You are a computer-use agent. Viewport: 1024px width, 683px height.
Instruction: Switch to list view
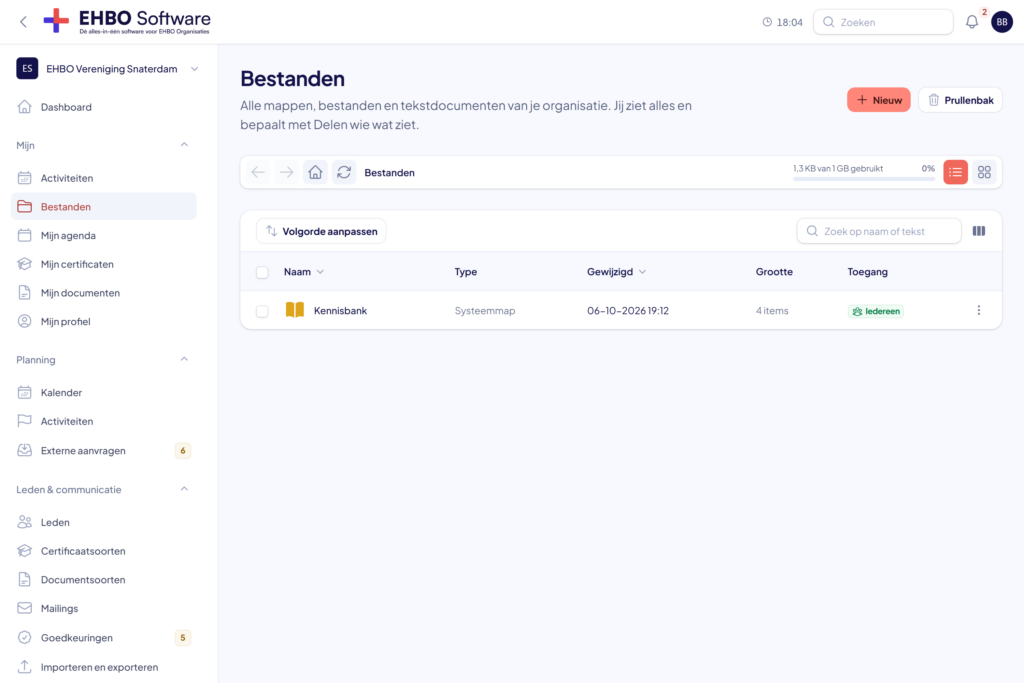955,172
